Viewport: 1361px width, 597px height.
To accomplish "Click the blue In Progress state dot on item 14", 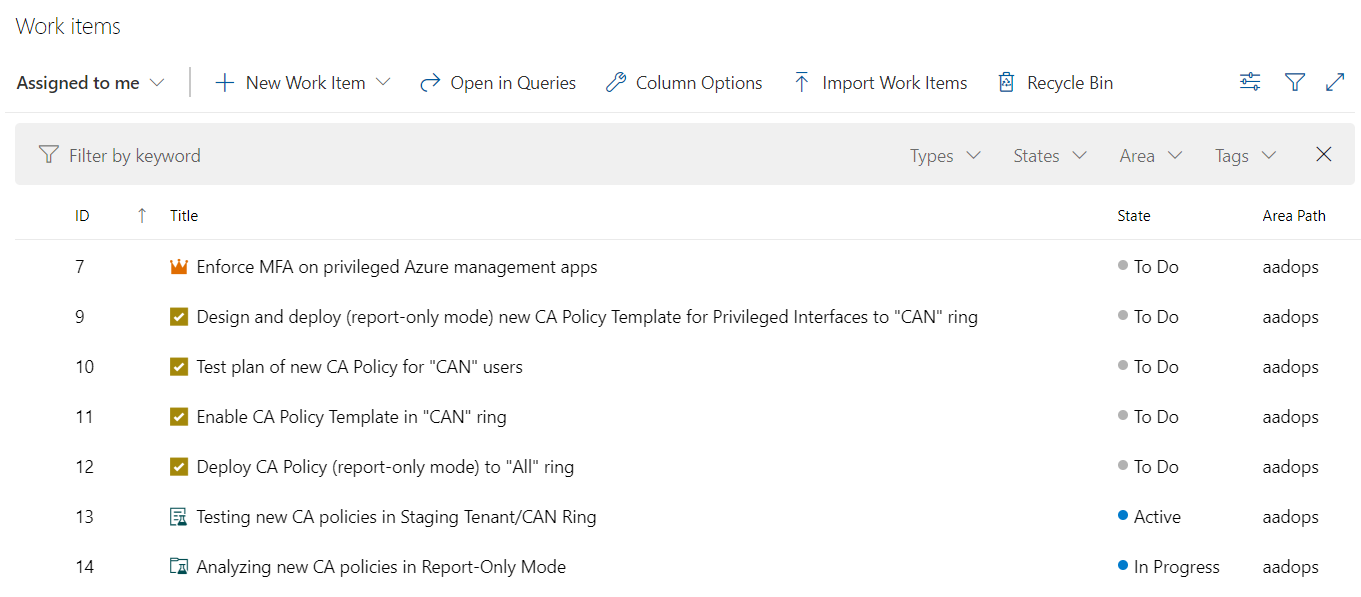I will point(1123,566).
